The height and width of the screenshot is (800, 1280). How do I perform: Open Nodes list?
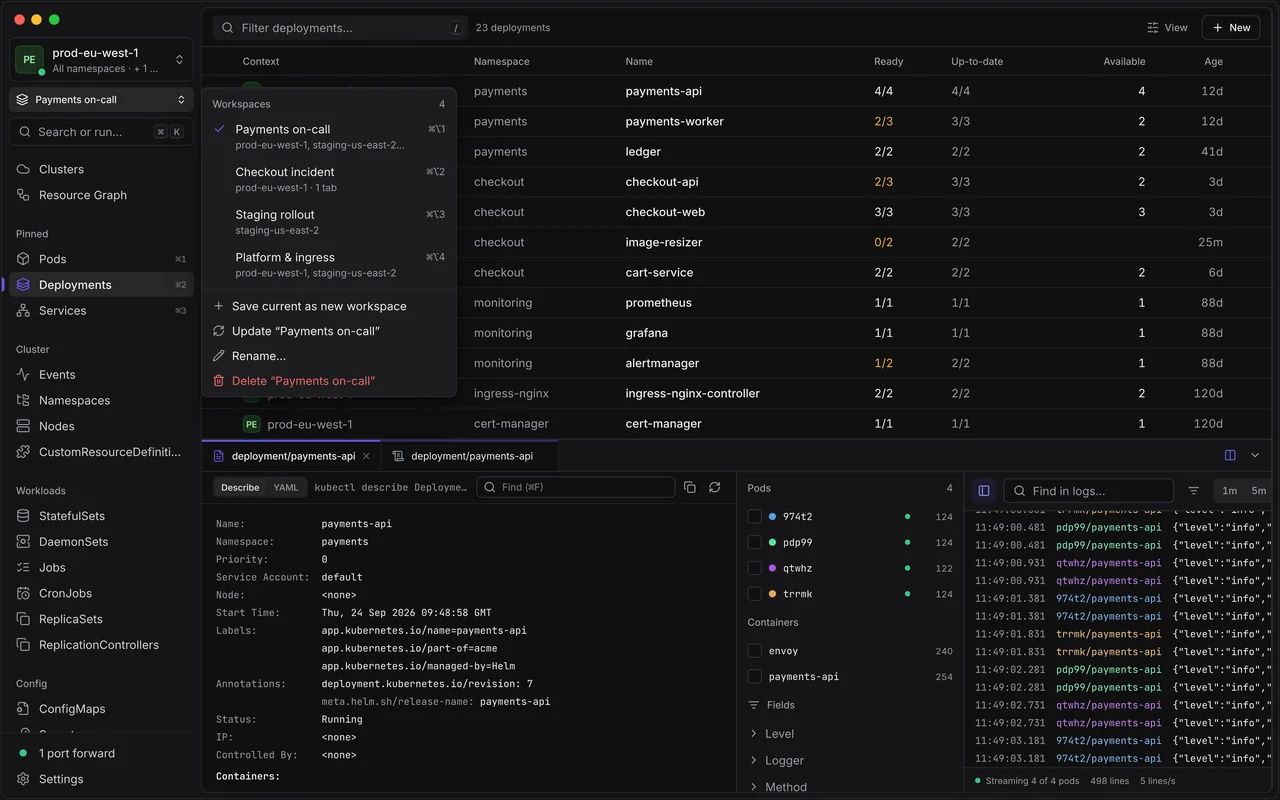coord(101,426)
